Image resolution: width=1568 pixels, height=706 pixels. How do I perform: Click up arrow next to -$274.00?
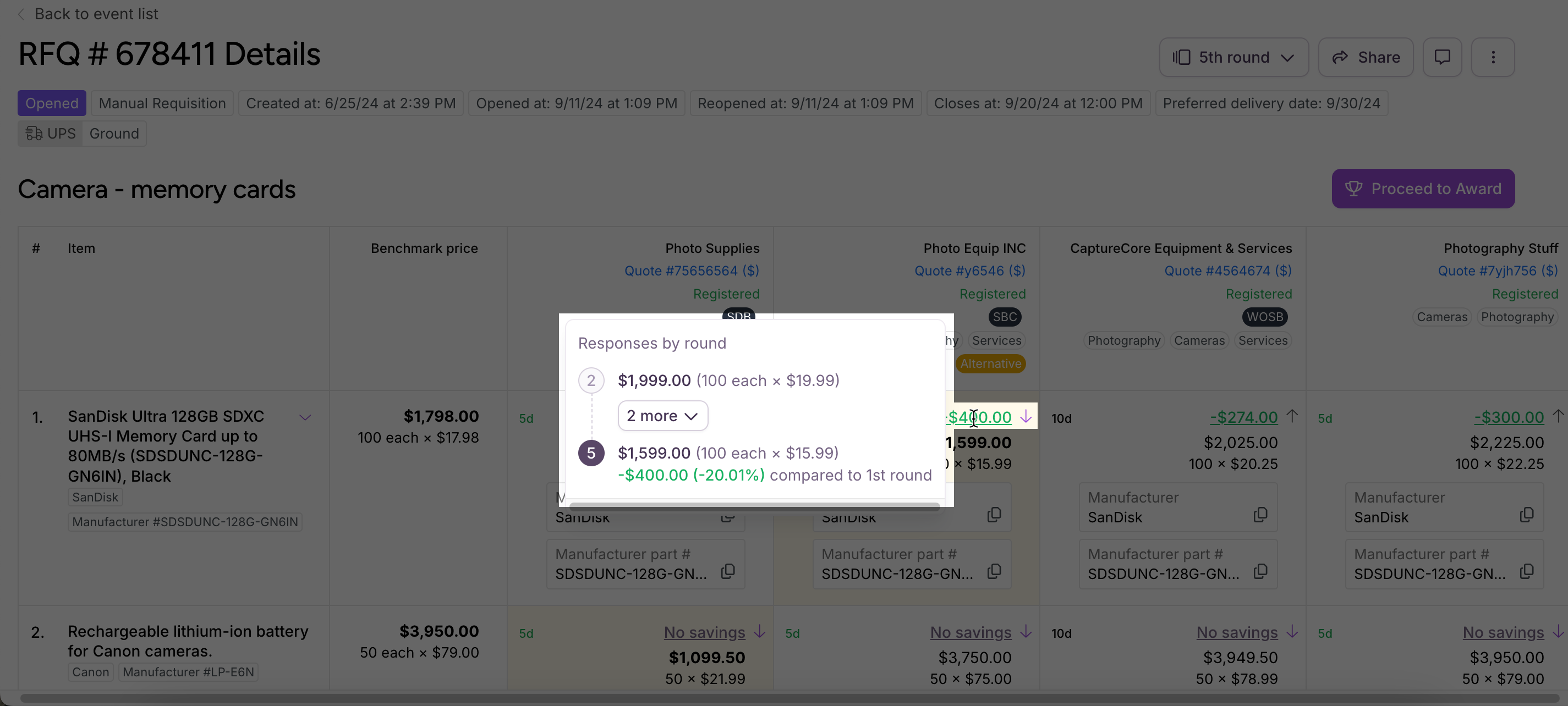tap(1292, 417)
